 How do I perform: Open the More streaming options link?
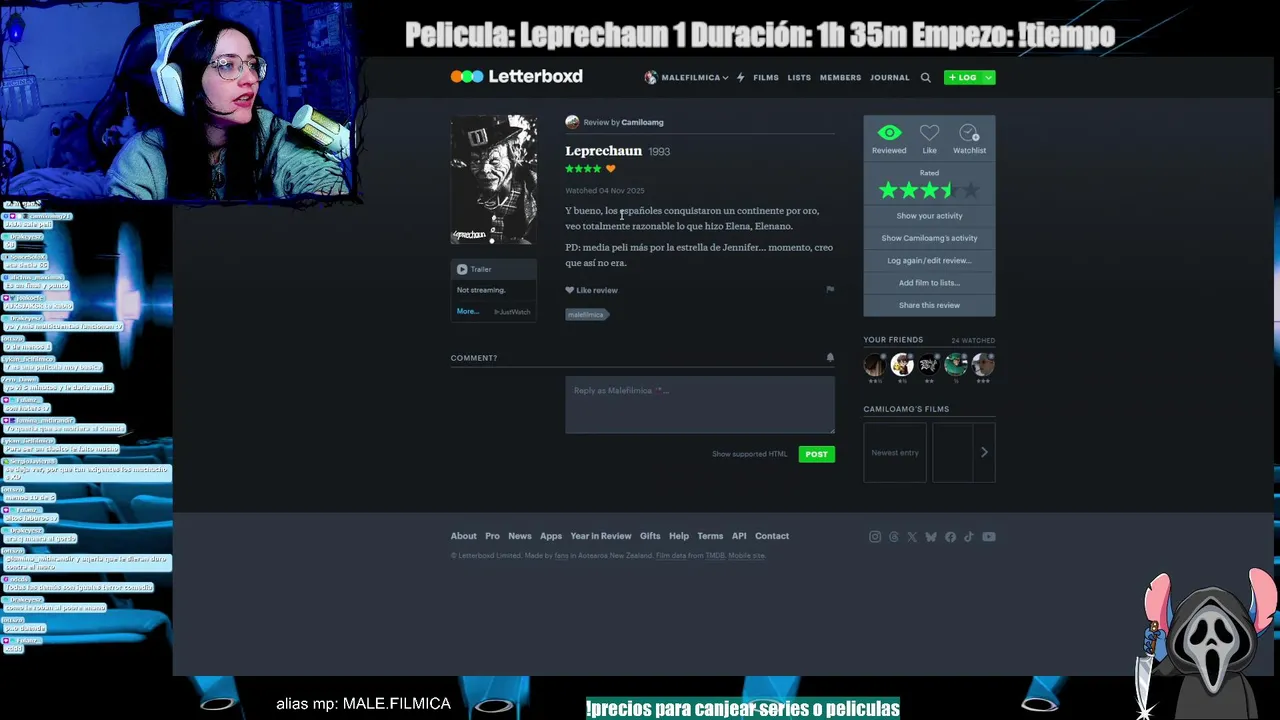[x=468, y=311]
